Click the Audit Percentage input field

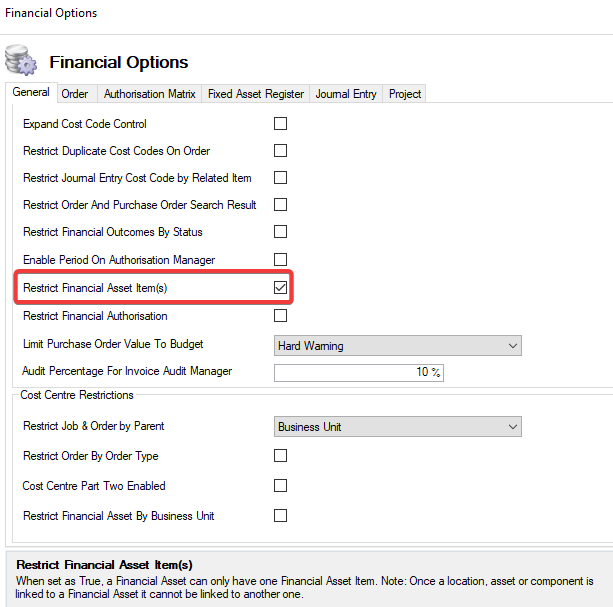358,372
